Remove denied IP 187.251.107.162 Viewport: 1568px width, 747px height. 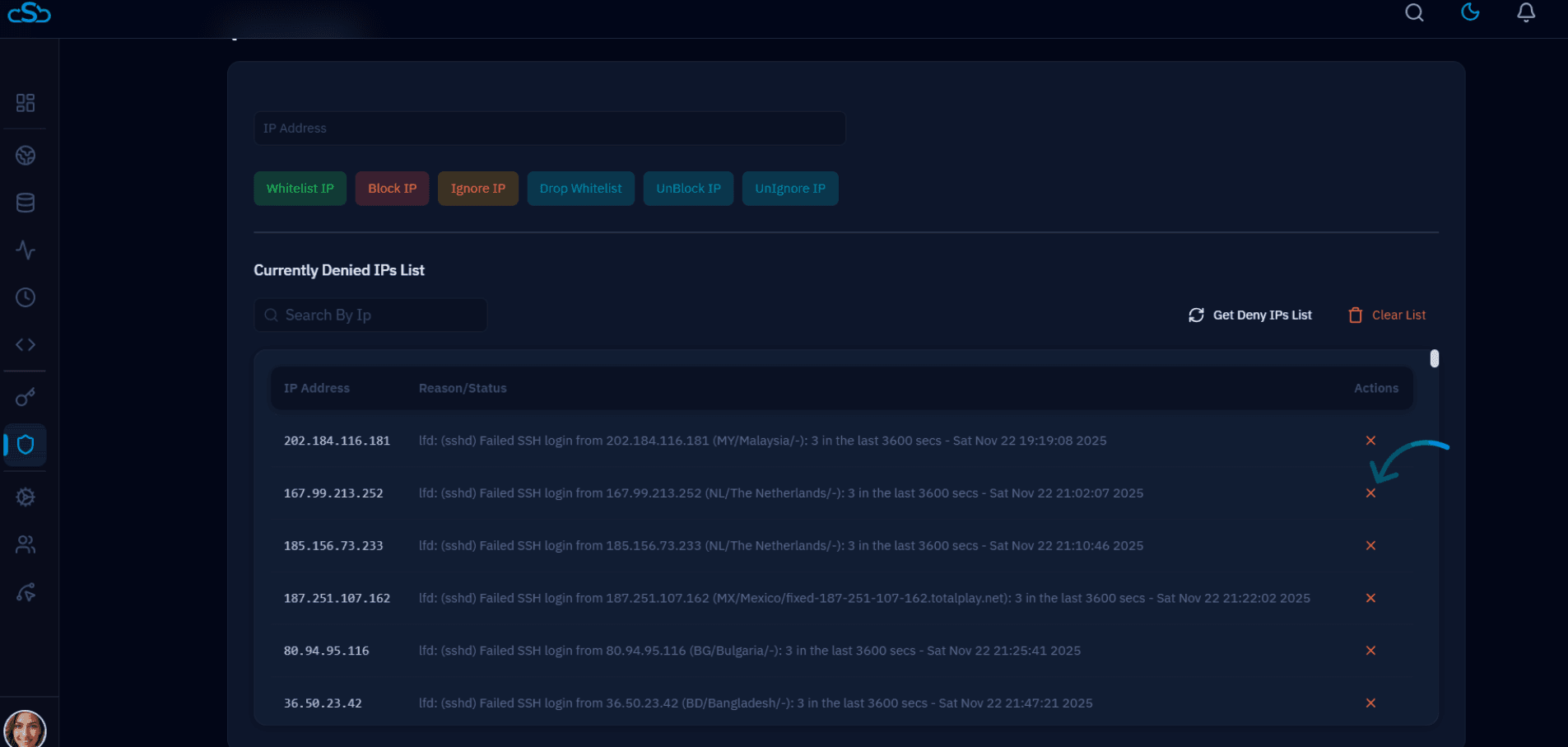(1370, 598)
